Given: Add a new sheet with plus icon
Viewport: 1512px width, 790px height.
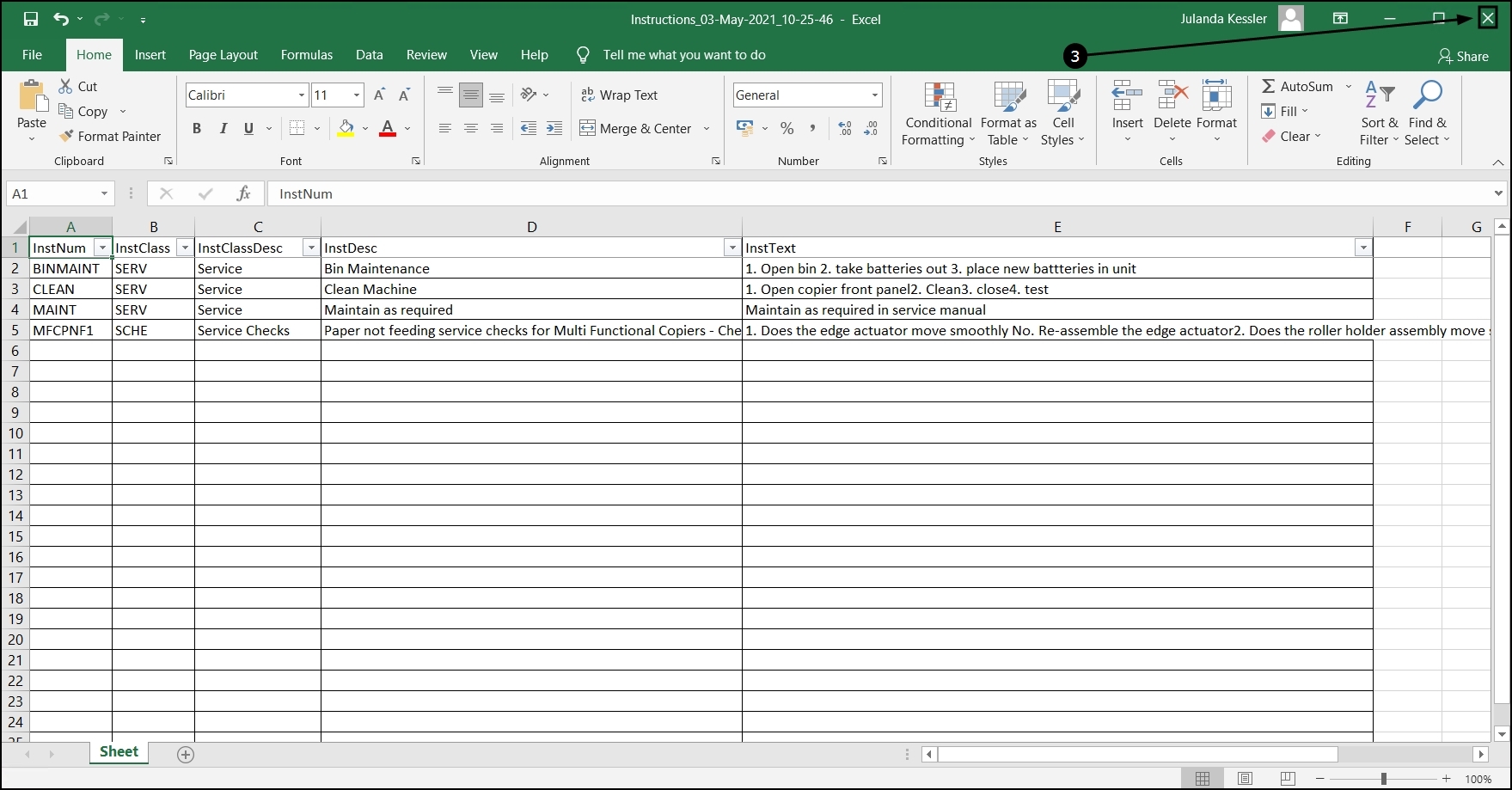Looking at the screenshot, I should (186, 754).
